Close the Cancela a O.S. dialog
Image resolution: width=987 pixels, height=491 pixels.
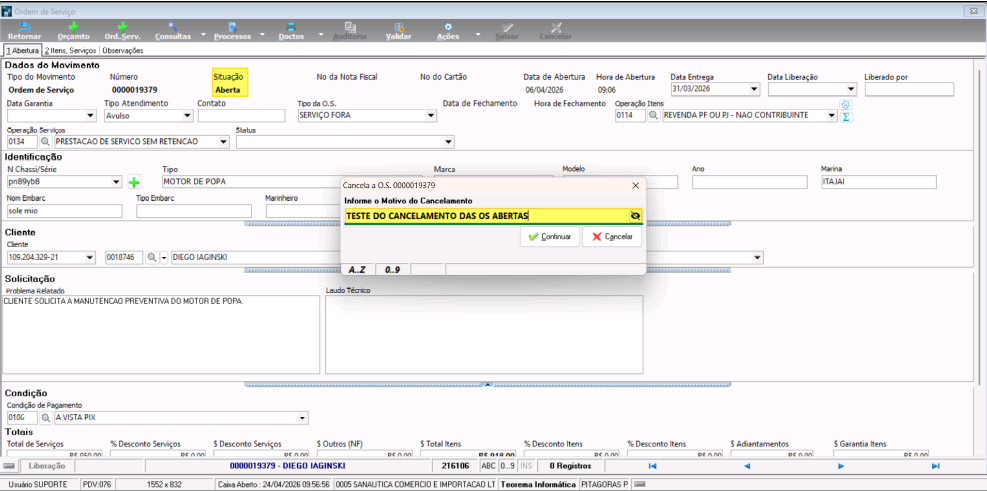635,185
